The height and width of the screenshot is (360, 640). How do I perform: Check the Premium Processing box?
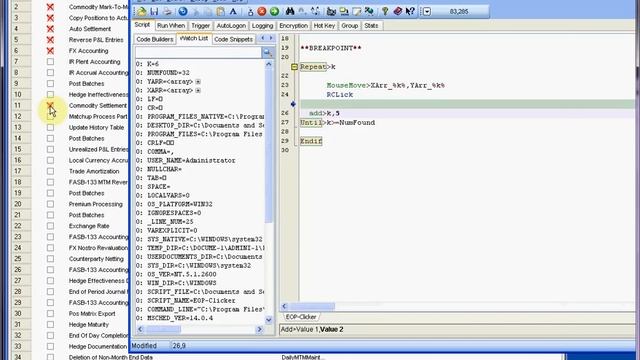click(x=50, y=204)
